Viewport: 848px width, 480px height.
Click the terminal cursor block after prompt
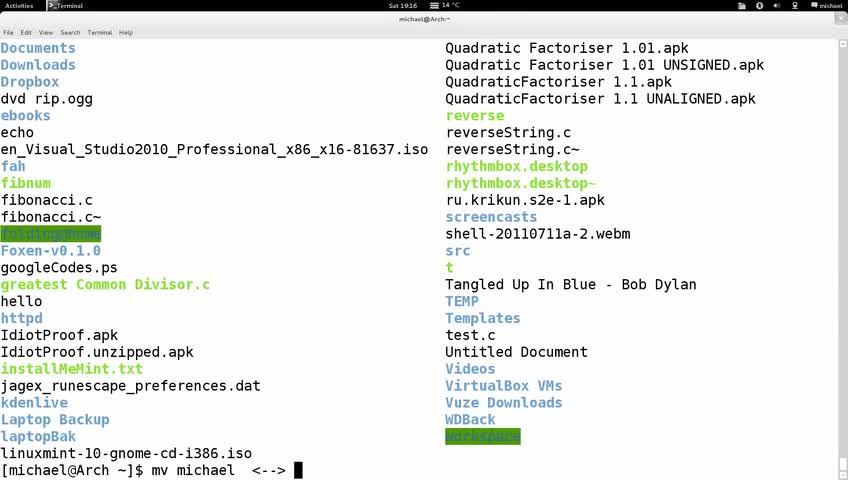point(298,470)
